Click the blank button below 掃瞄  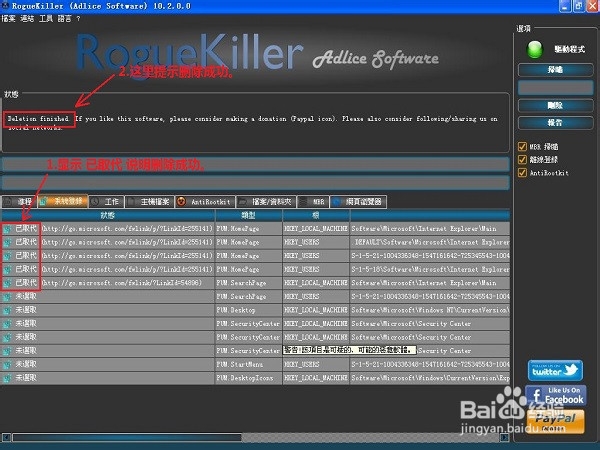555,88
